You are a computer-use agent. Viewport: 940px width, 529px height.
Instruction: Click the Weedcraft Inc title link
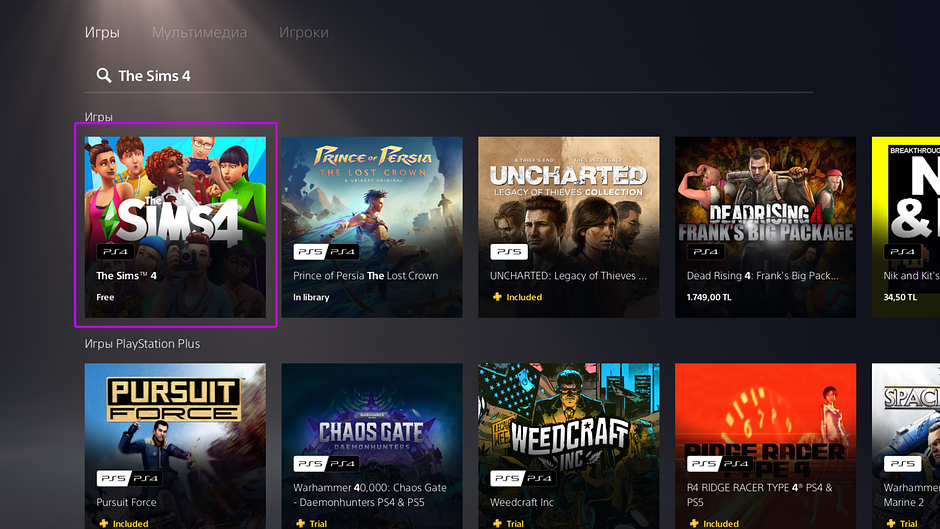pos(522,502)
